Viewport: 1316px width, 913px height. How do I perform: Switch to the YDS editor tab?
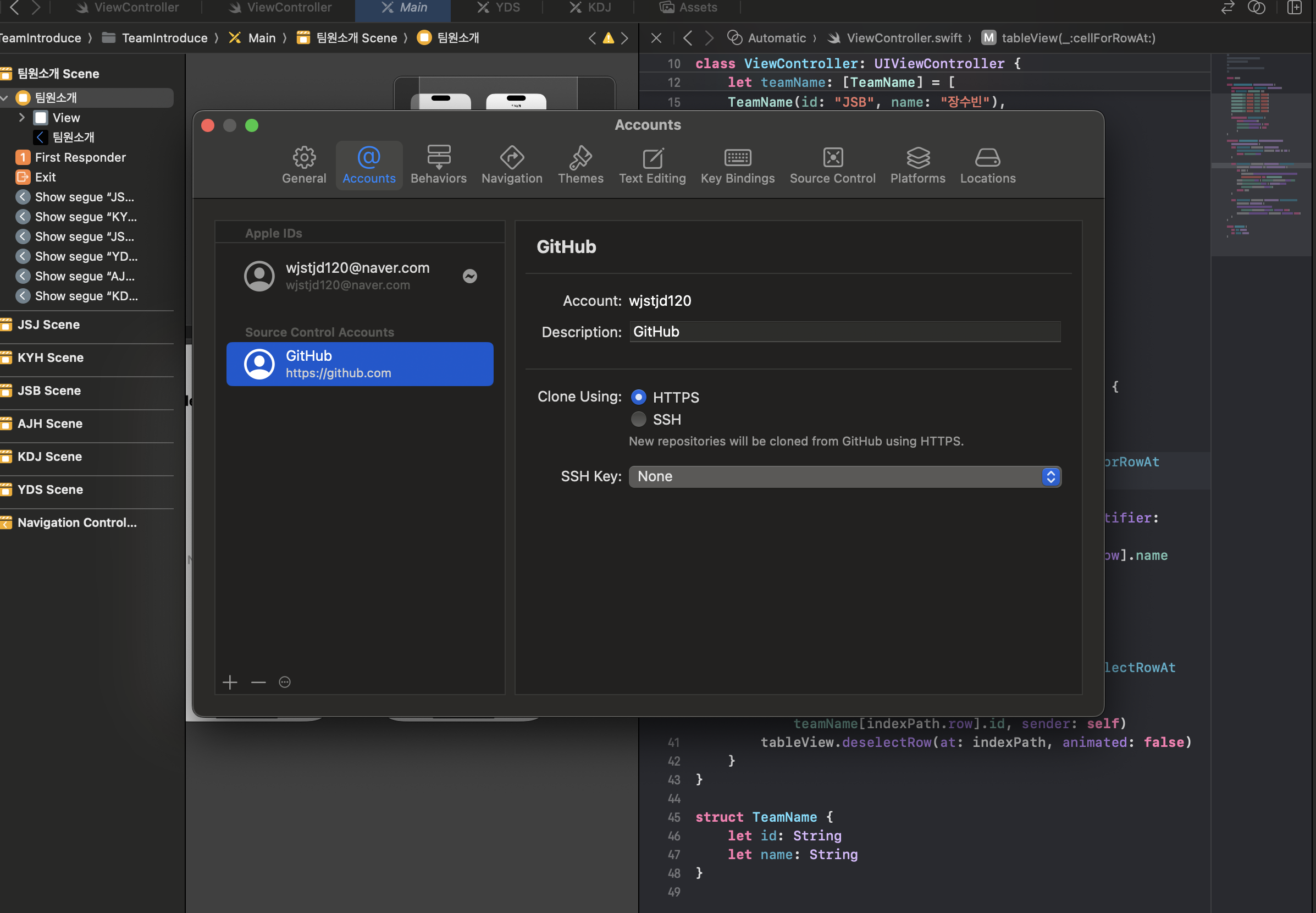click(x=499, y=8)
